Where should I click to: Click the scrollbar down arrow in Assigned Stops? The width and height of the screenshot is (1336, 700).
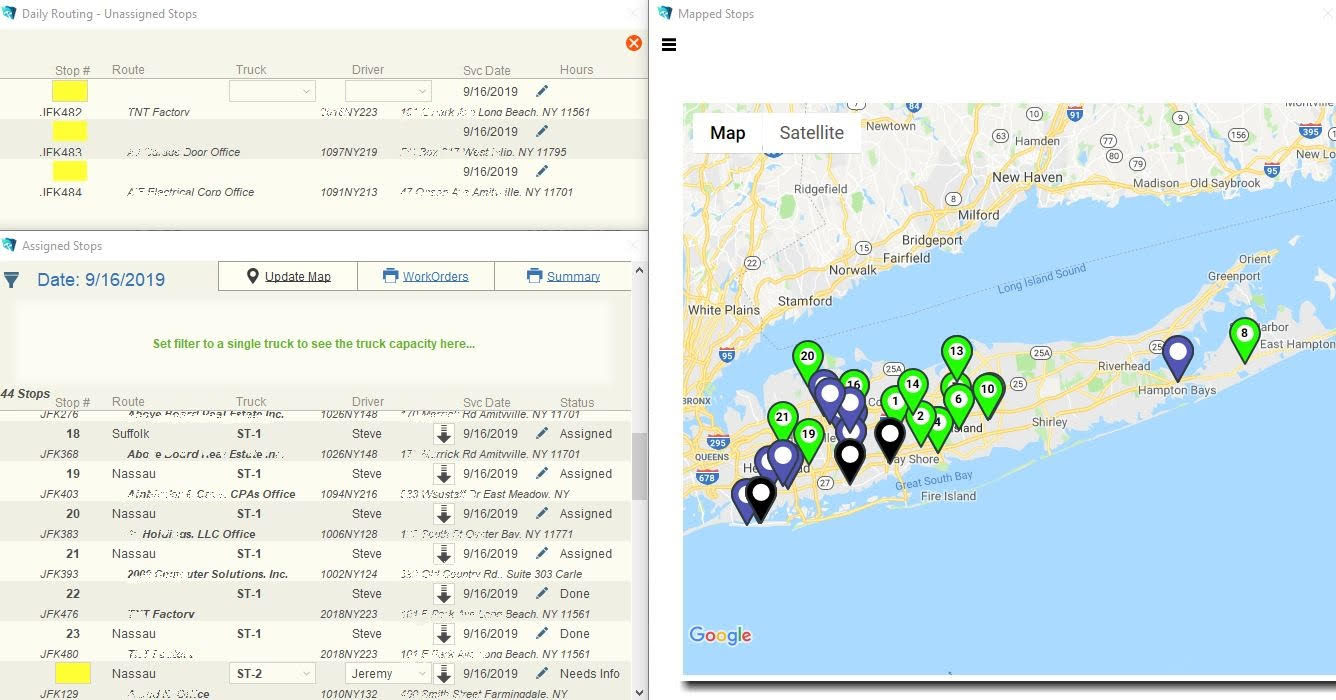(639, 692)
